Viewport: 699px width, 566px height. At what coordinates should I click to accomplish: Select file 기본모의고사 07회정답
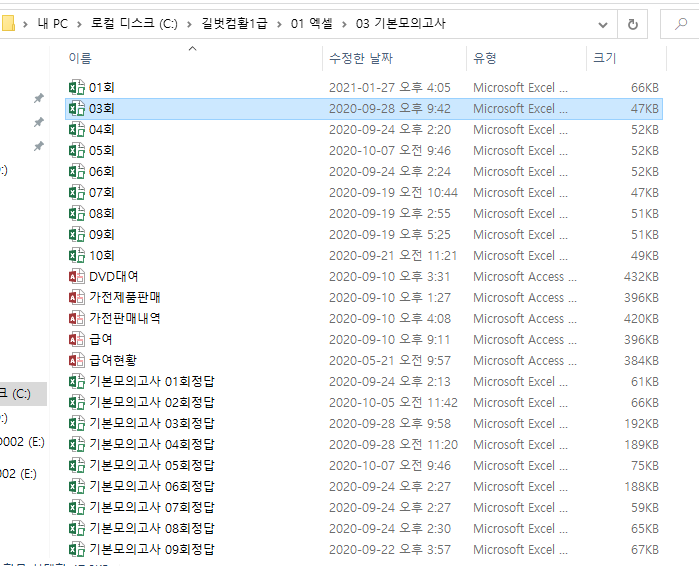(152, 508)
